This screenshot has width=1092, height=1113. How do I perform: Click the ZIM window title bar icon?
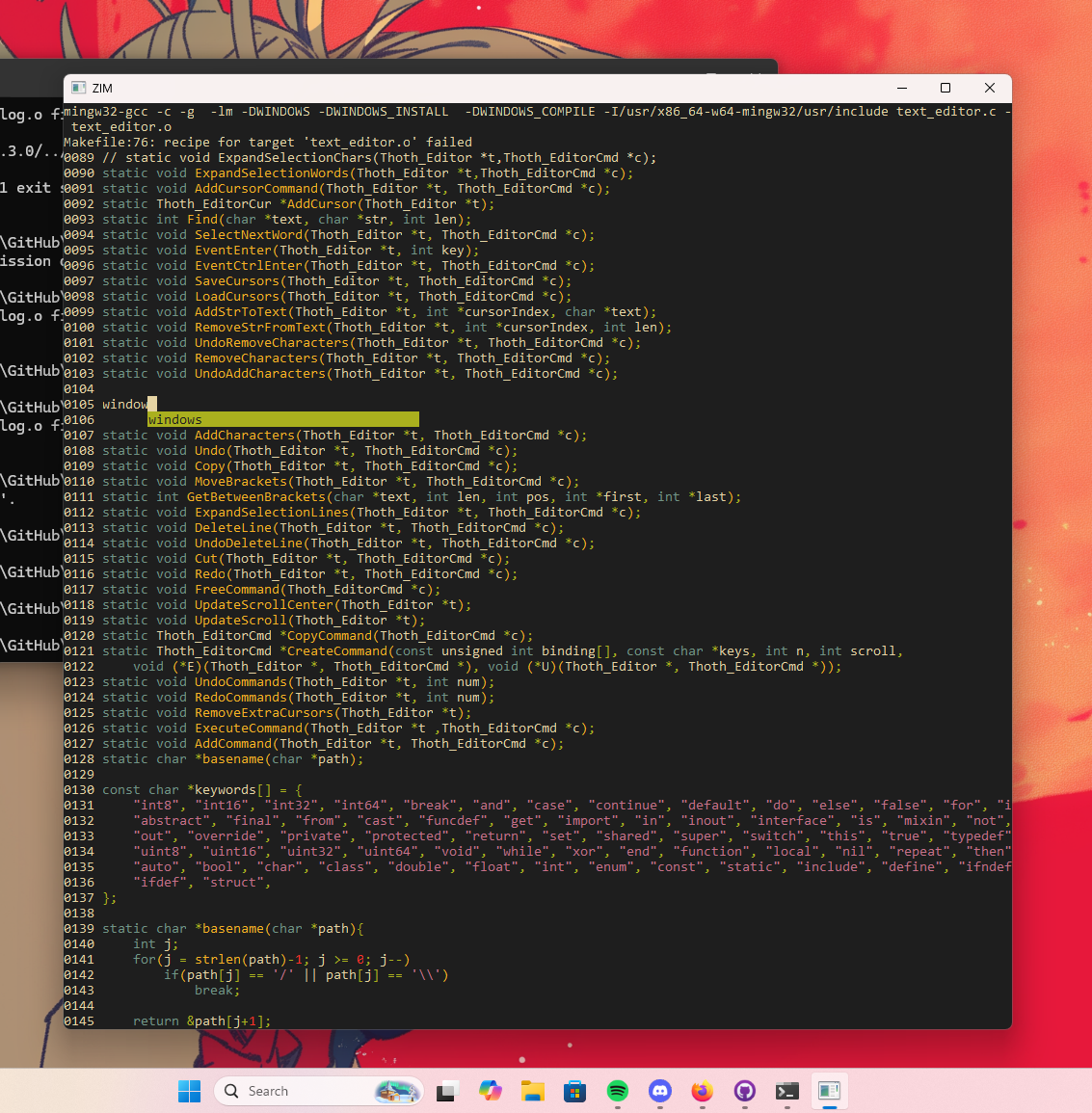tap(79, 88)
